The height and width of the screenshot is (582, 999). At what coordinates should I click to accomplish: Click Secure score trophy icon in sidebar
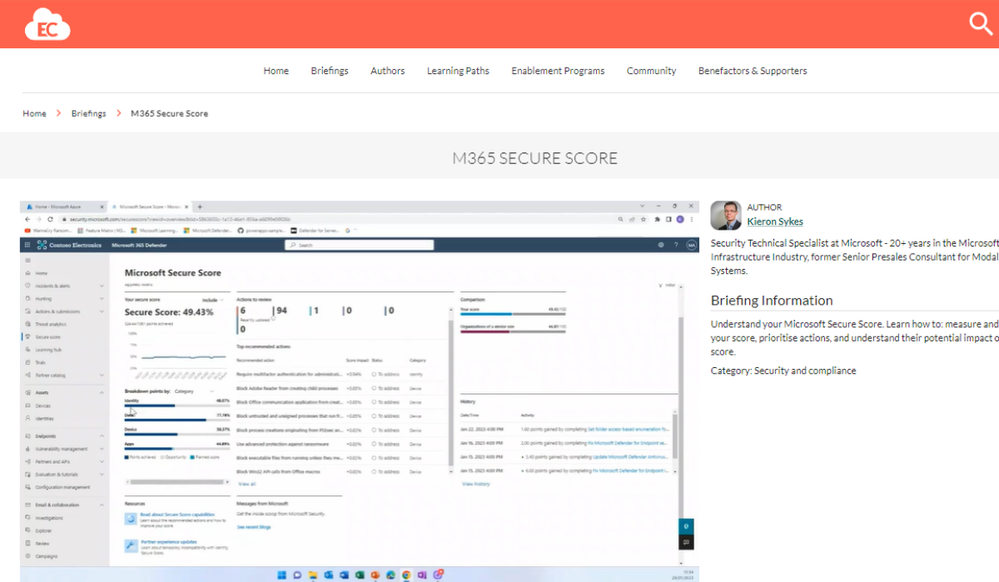[x=27, y=337]
